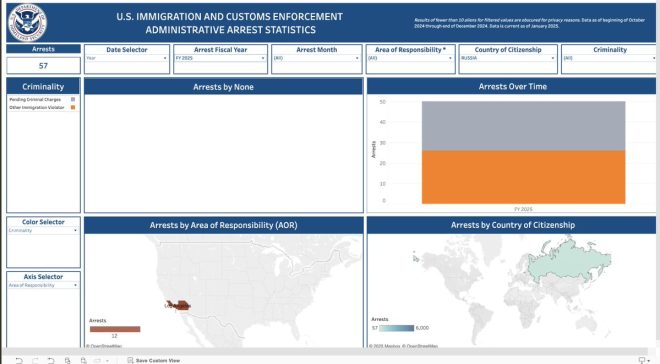Click the Revert icon in bottom toolbar

coord(51,360)
